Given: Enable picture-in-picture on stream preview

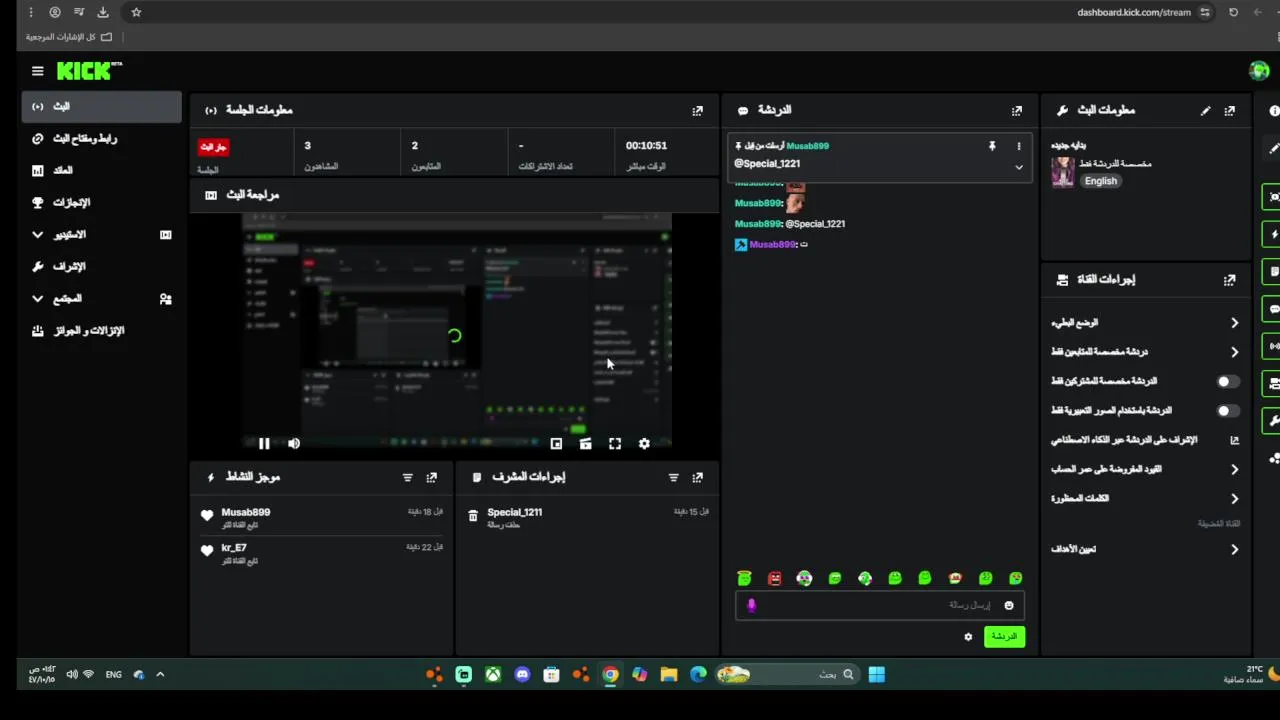Looking at the screenshot, I should click(556, 444).
